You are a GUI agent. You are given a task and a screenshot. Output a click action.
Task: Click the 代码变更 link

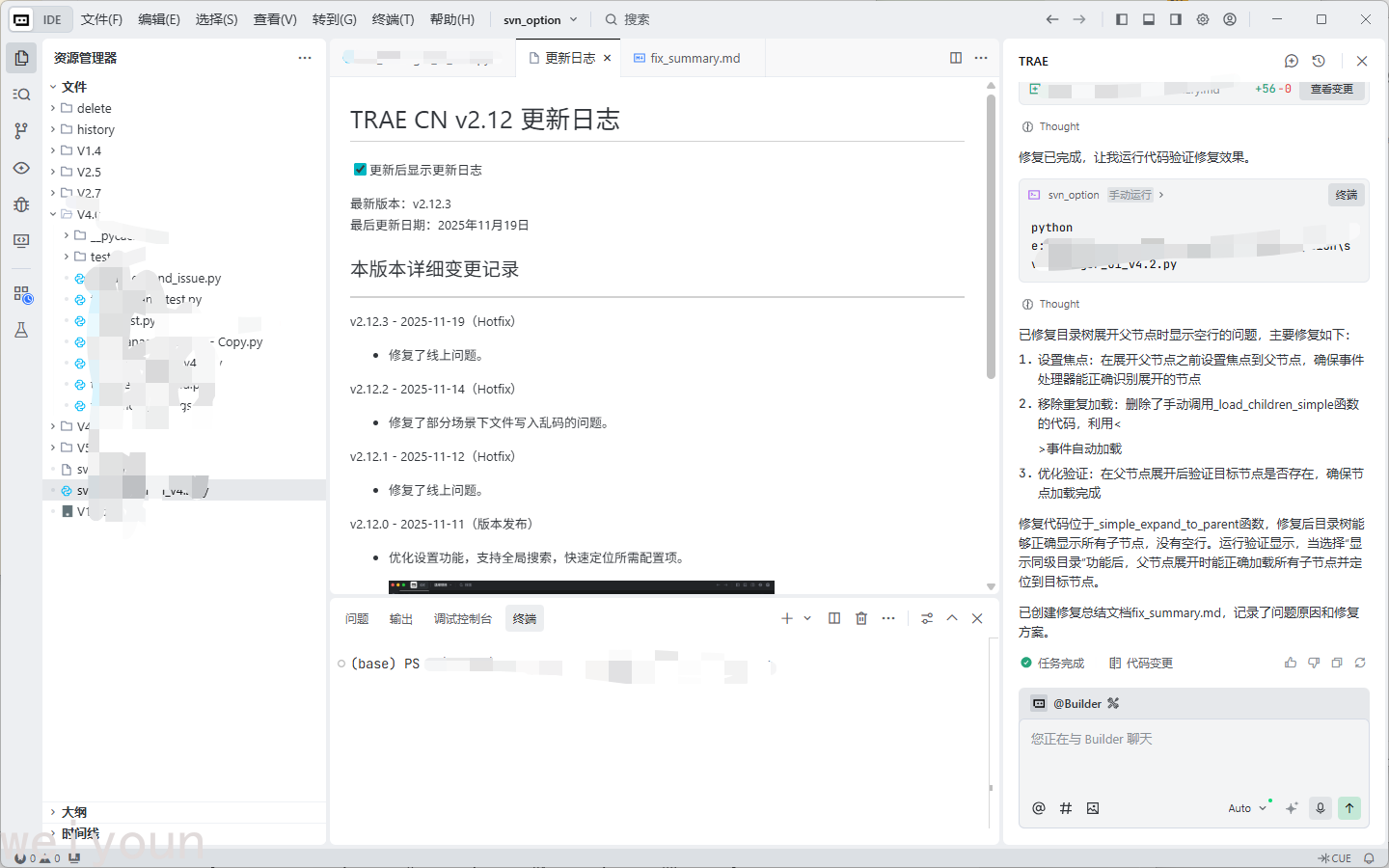tap(1141, 664)
